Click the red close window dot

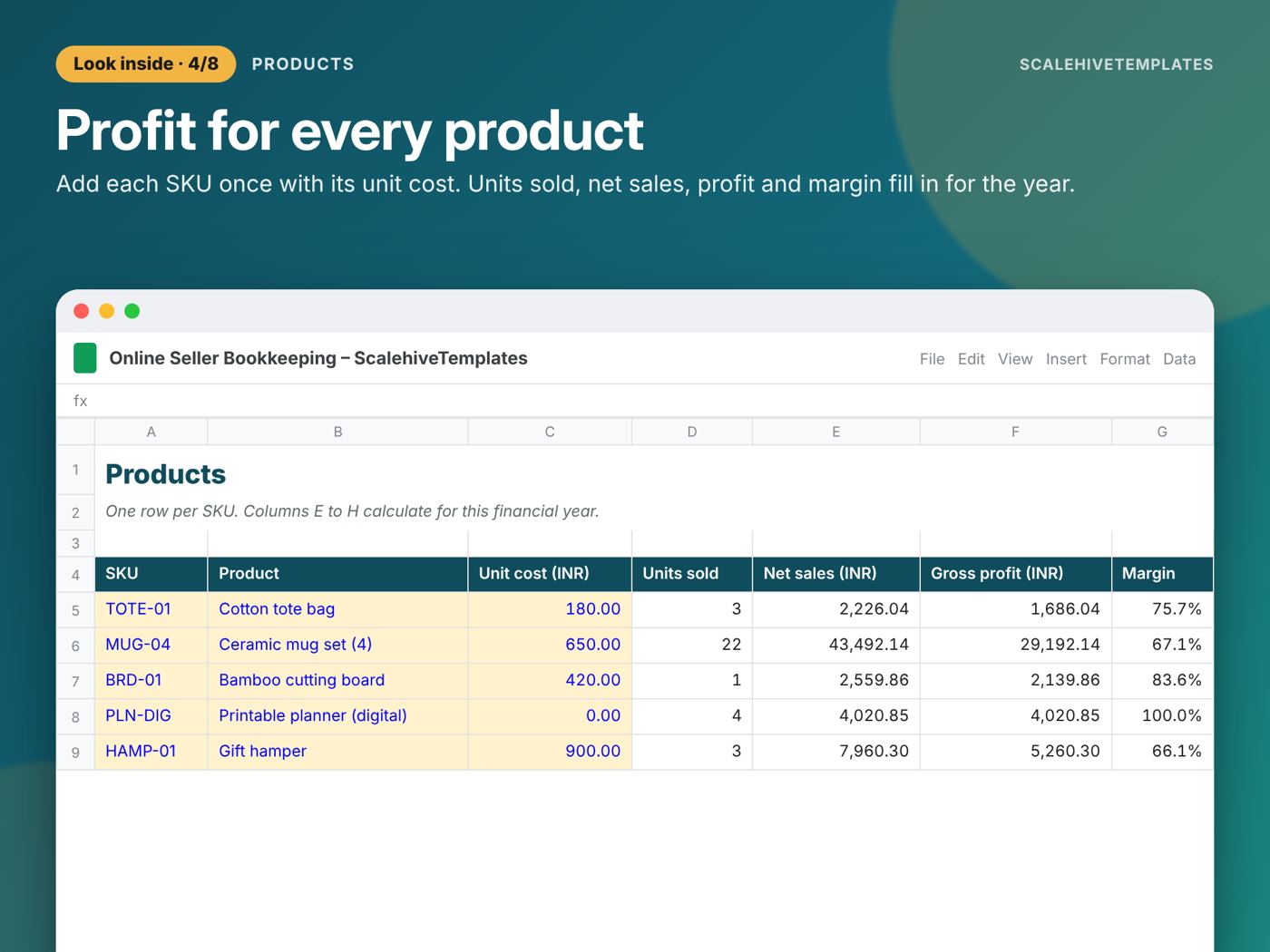point(81,311)
